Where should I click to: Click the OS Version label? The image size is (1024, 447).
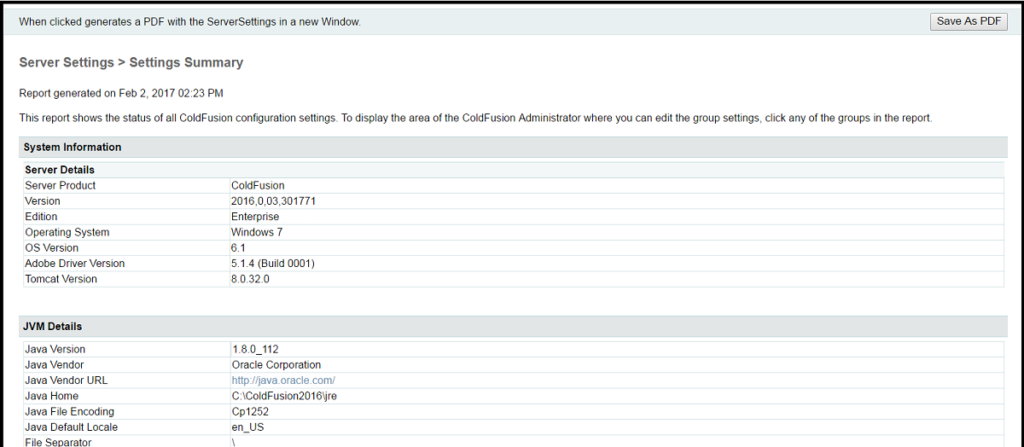pyautogui.click(x=52, y=248)
